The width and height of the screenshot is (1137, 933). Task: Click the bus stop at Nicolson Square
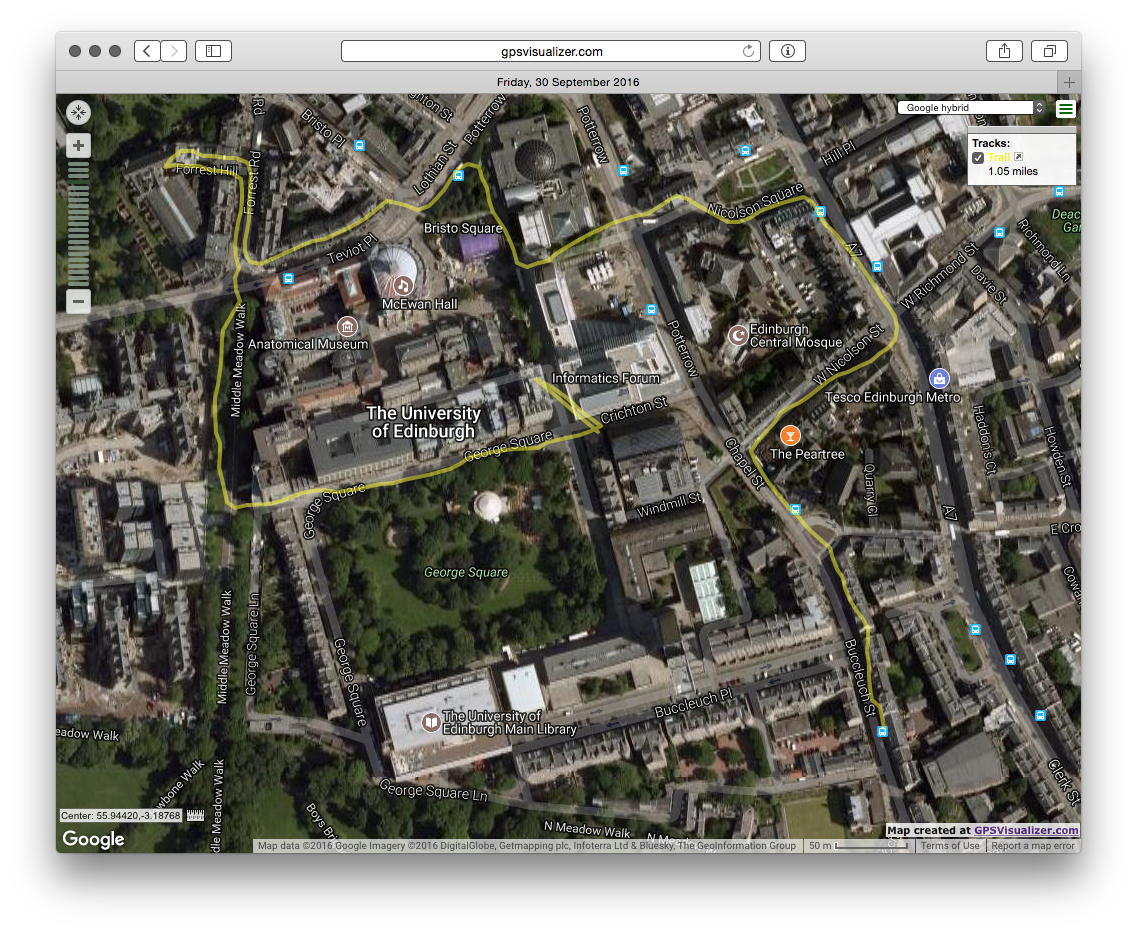point(820,212)
